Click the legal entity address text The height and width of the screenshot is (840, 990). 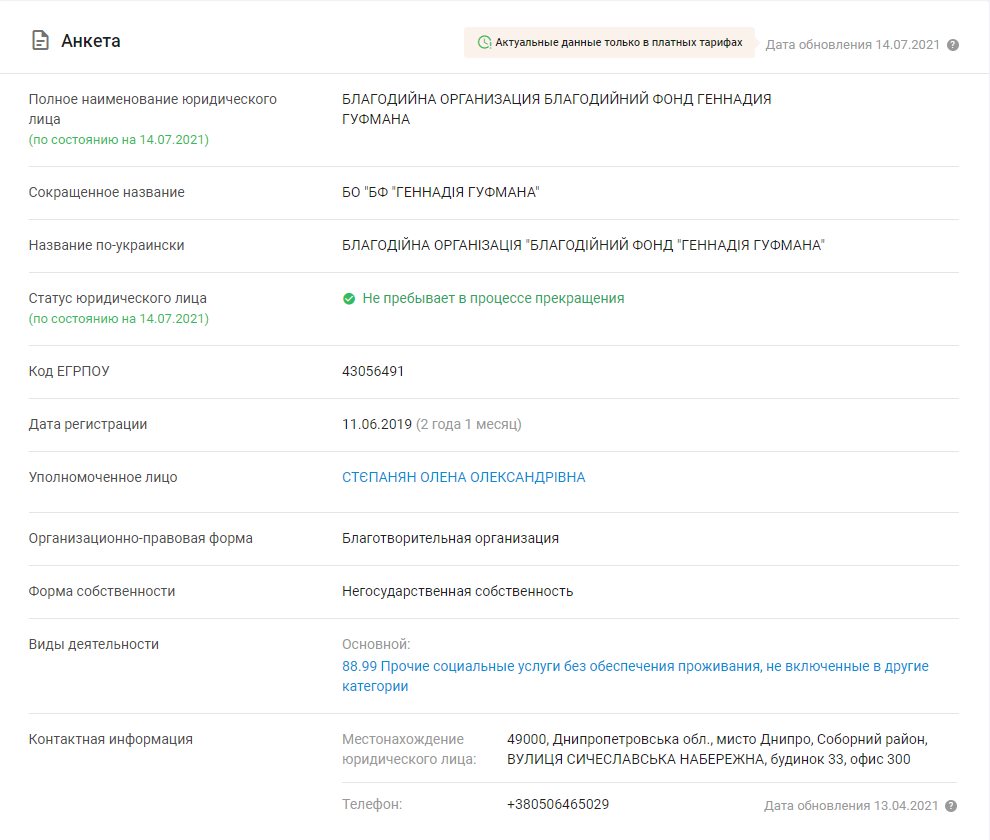point(717,749)
